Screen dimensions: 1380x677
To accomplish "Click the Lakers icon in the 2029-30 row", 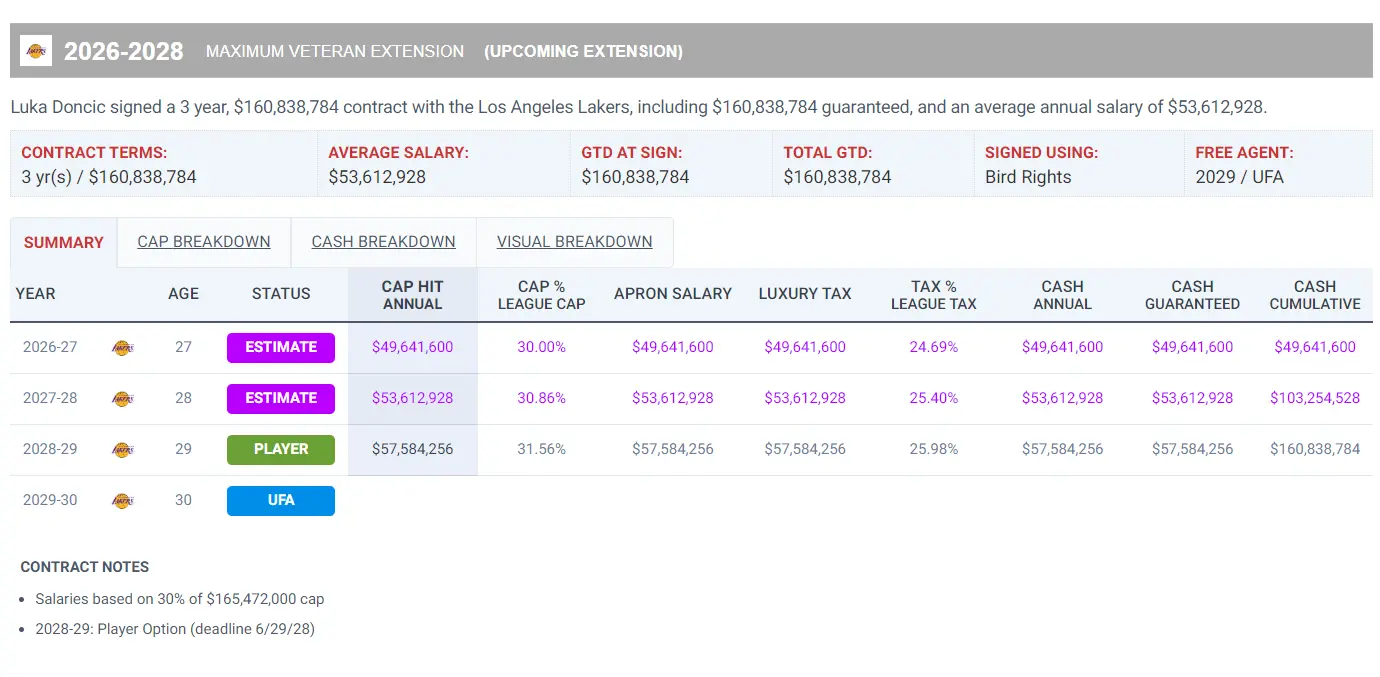I will tap(122, 501).
